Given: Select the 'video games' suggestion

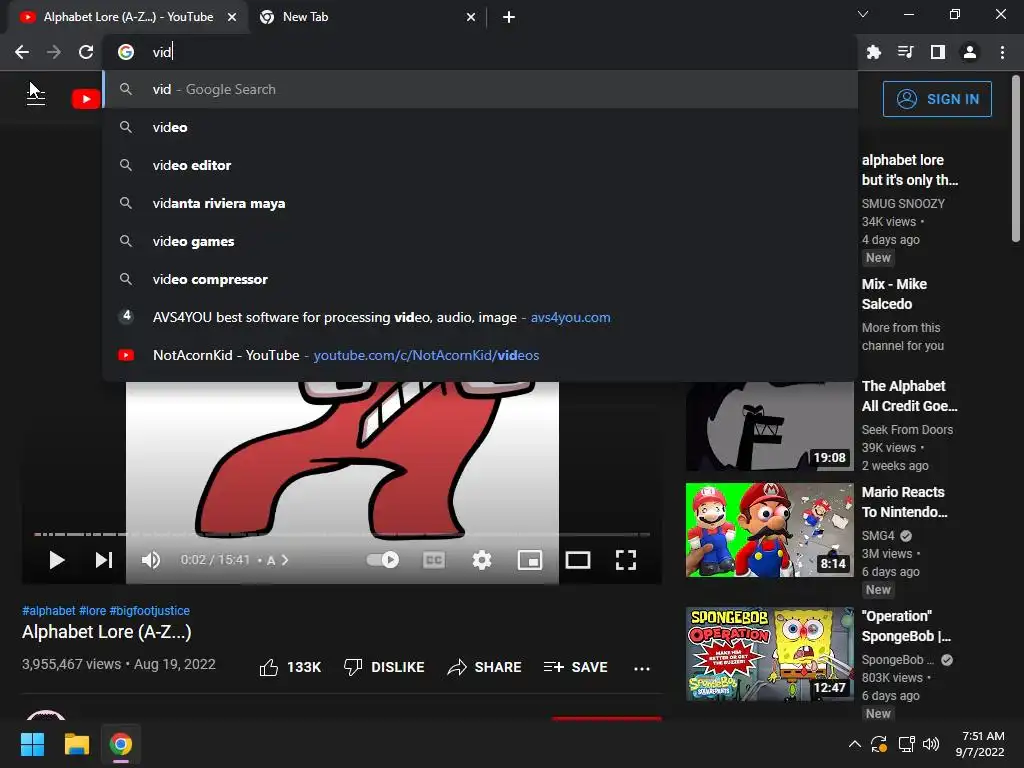Looking at the screenshot, I should tap(480, 241).
